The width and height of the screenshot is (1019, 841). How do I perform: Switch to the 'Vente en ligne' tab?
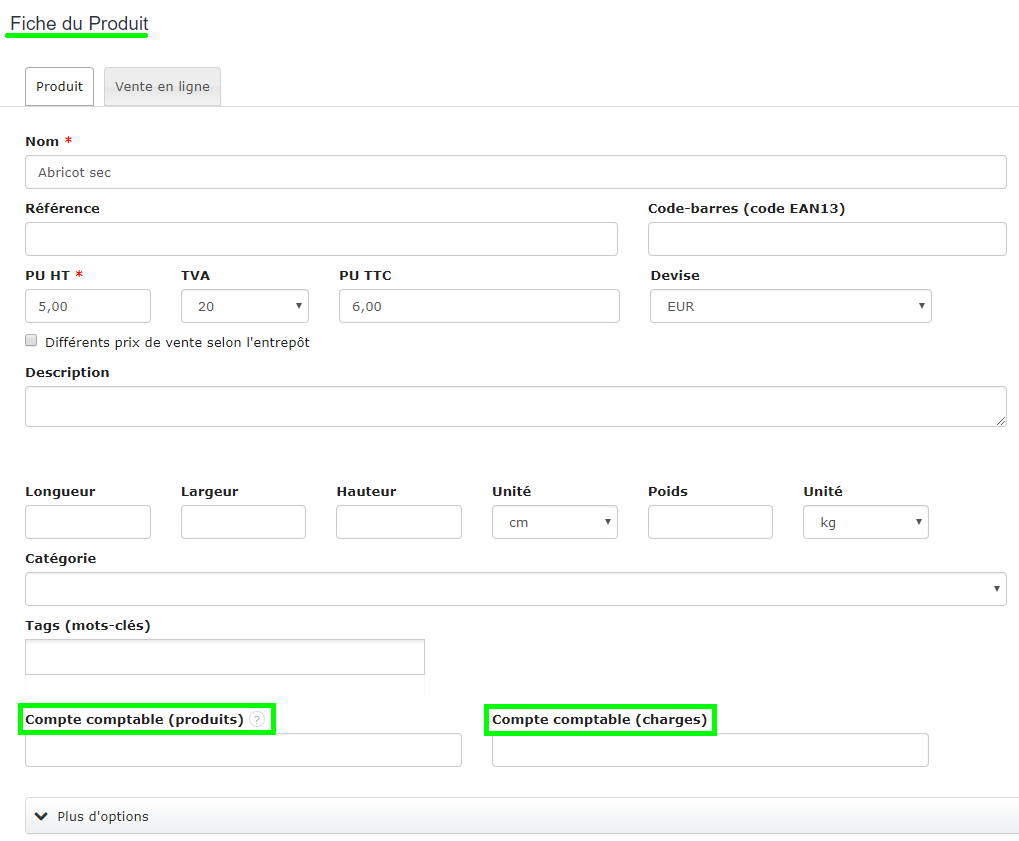(x=161, y=86)
